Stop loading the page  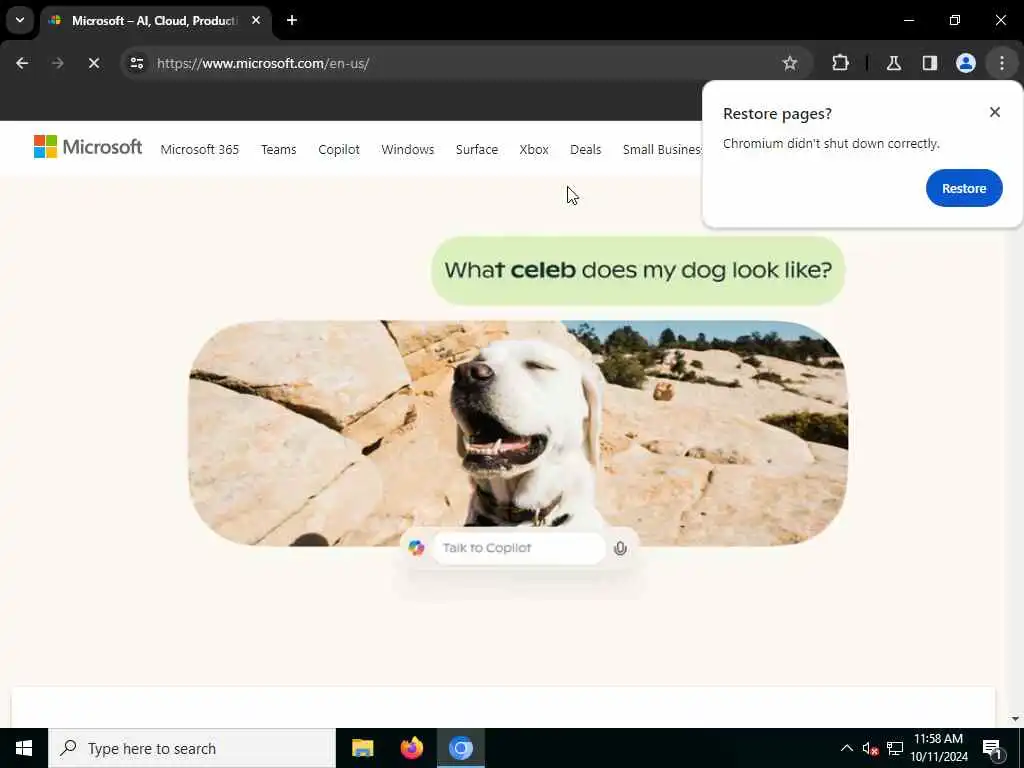[93, 63]
